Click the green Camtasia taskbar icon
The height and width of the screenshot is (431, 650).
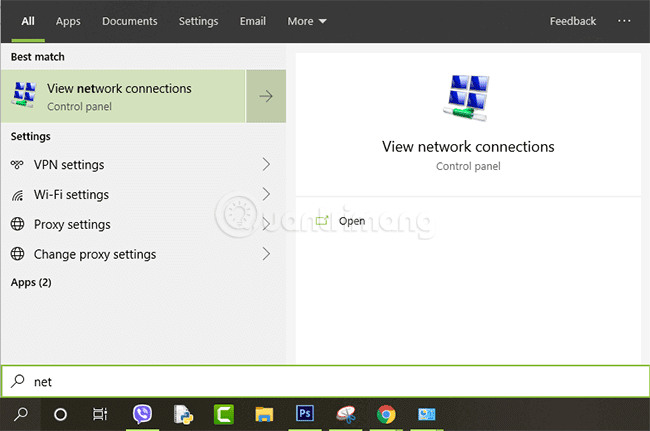click(224, 414)
